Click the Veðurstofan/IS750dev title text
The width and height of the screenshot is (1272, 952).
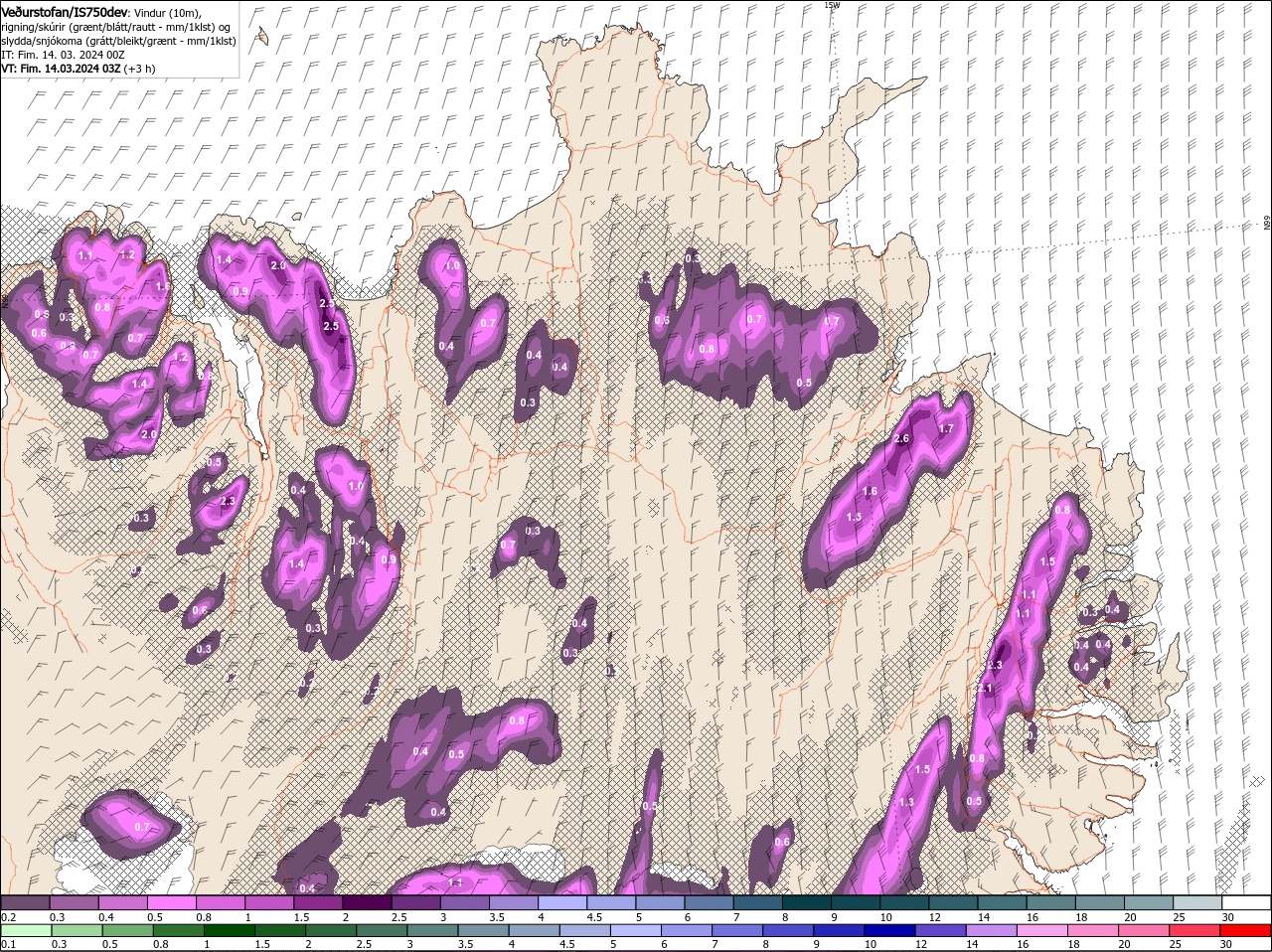[65, 11]
